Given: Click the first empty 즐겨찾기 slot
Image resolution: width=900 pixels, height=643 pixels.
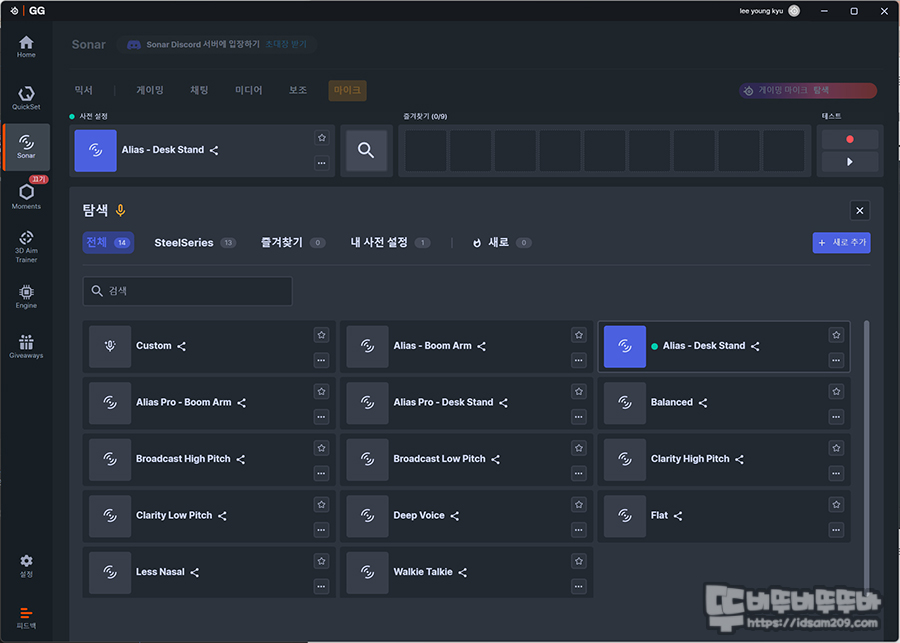Looking at the screenshot, I should 426,150.
